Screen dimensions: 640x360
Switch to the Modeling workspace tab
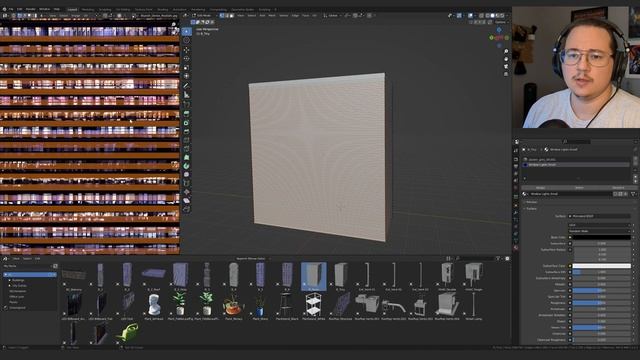(x=88, y=9)
